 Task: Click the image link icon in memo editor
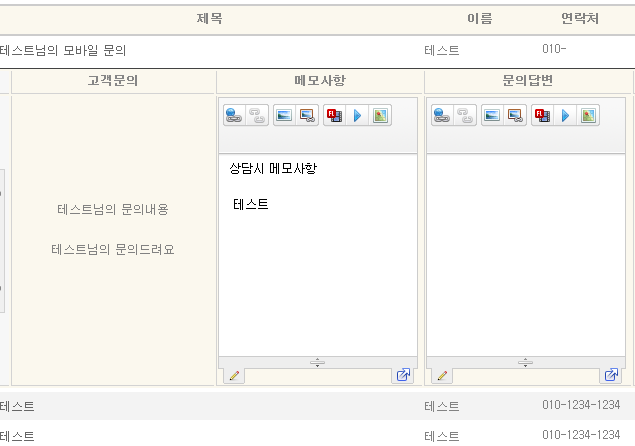pos(307,115)
